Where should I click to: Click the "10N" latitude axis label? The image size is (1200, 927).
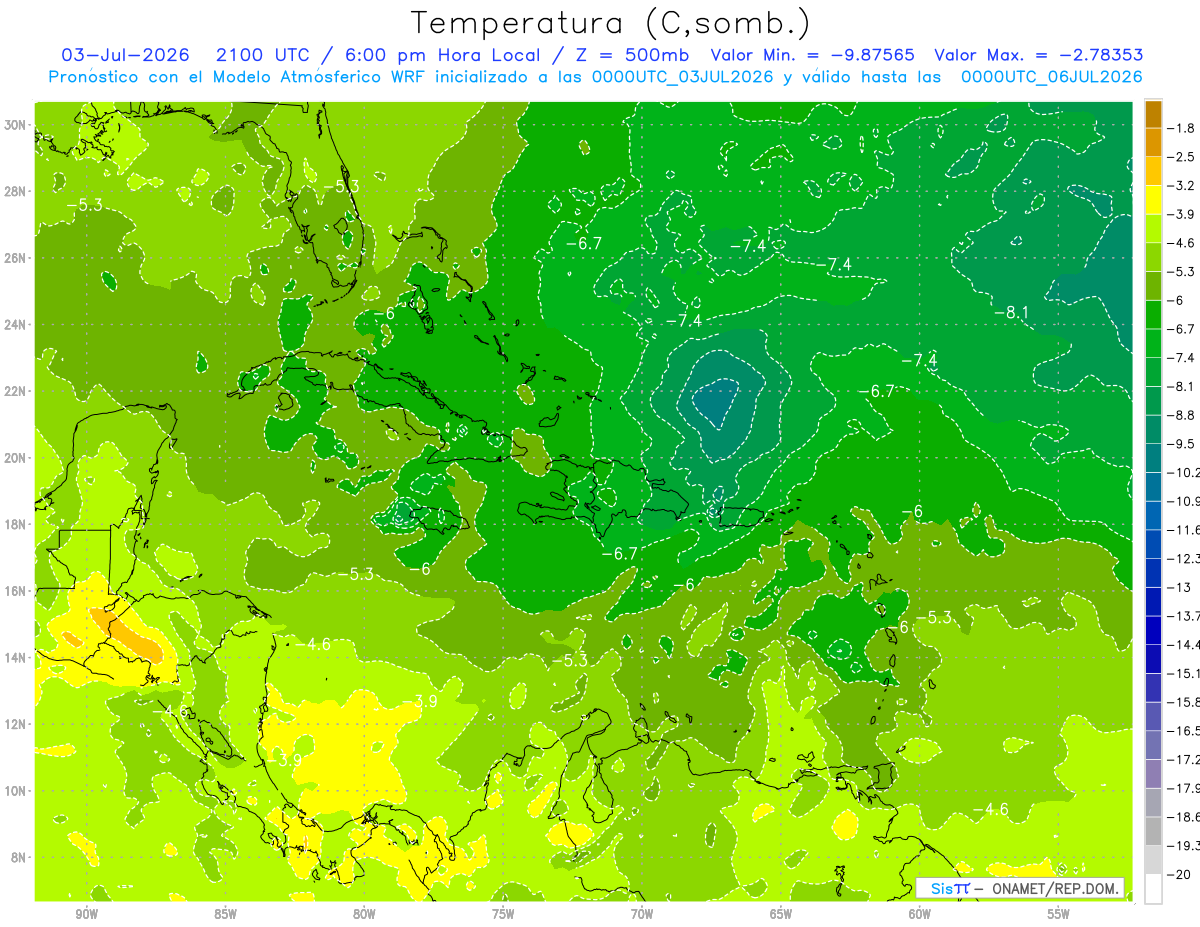[x=15, y=790]
